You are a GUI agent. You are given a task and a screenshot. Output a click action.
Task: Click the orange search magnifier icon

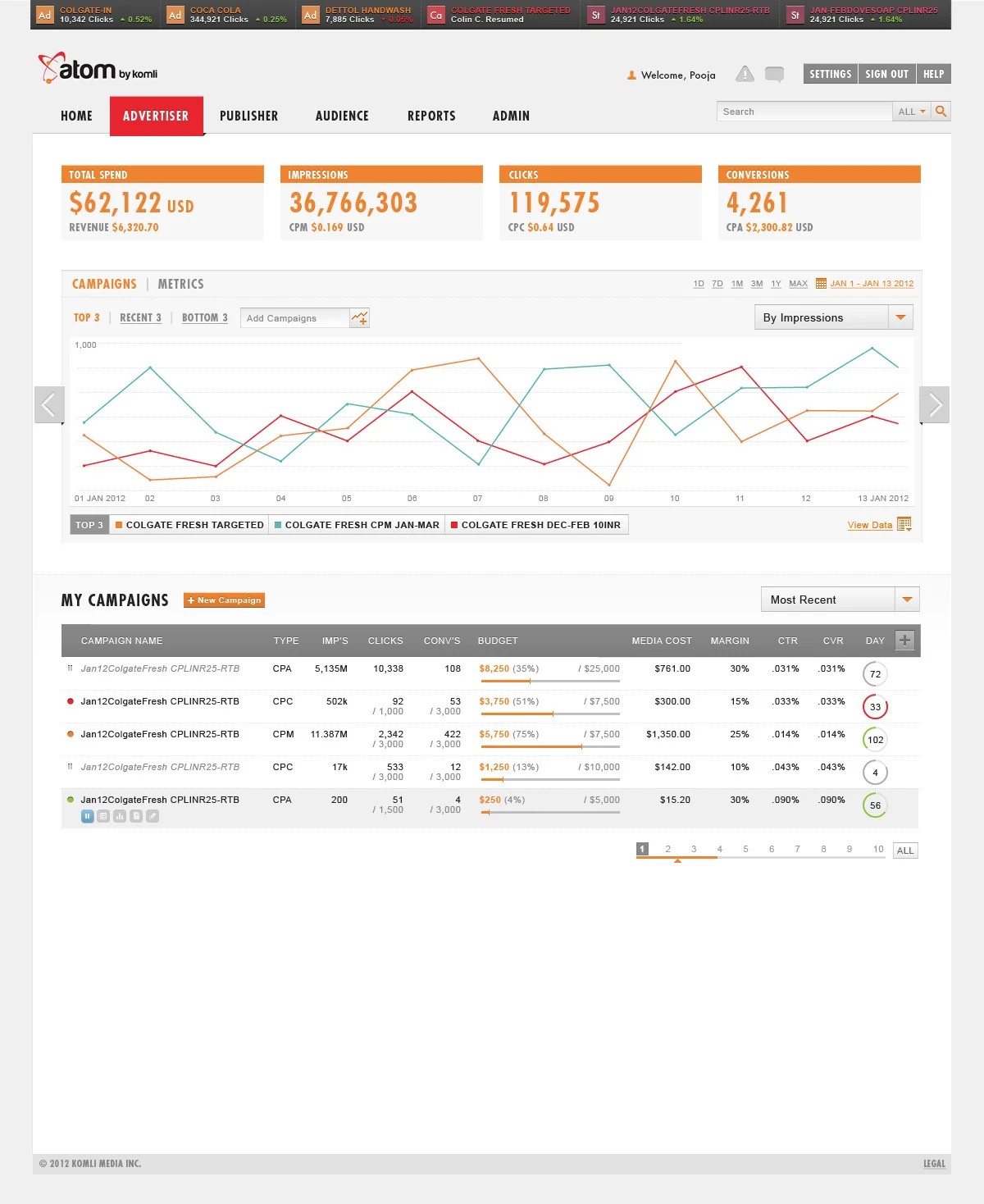click(941, 112)
